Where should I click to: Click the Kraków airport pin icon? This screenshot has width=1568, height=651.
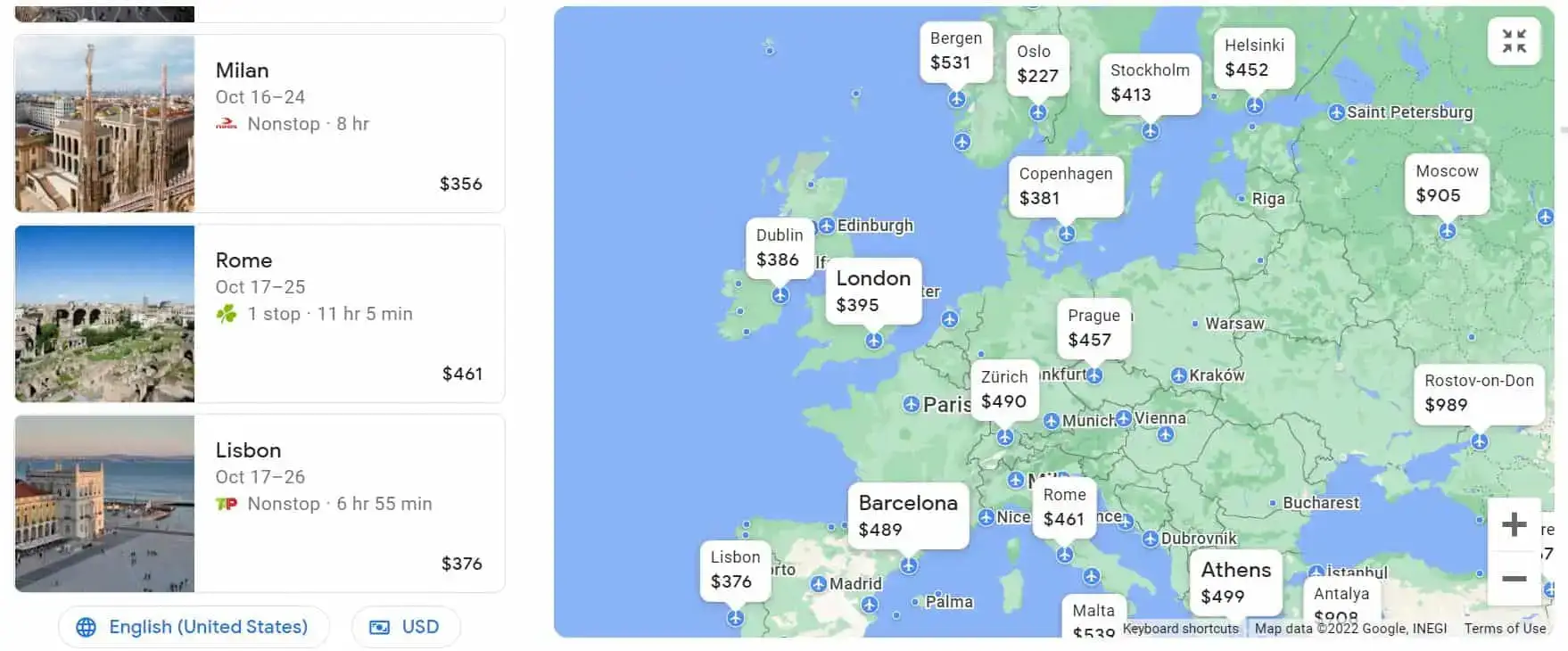coord(1179,376)
